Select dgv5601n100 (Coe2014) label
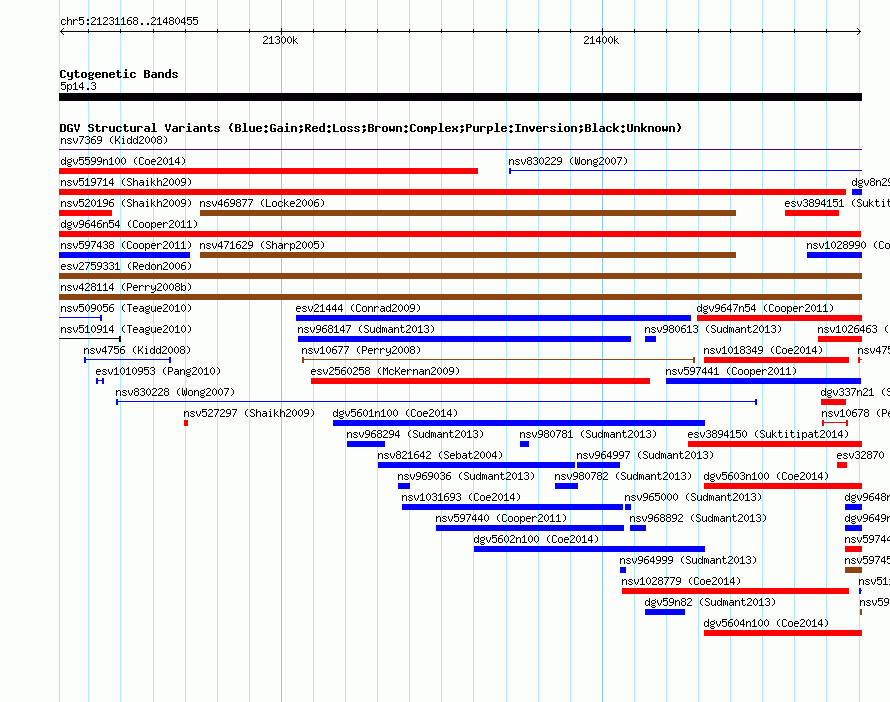890x702 pixels. pyautogui.click(x=395, y=413)
